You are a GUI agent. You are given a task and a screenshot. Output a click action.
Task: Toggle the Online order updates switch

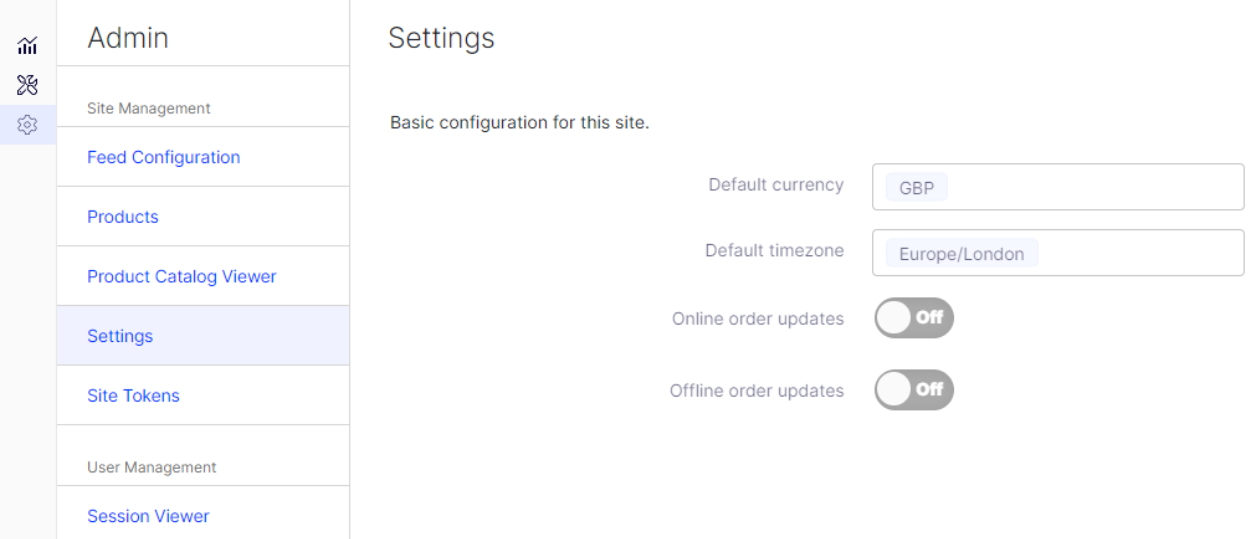(914, 318)
